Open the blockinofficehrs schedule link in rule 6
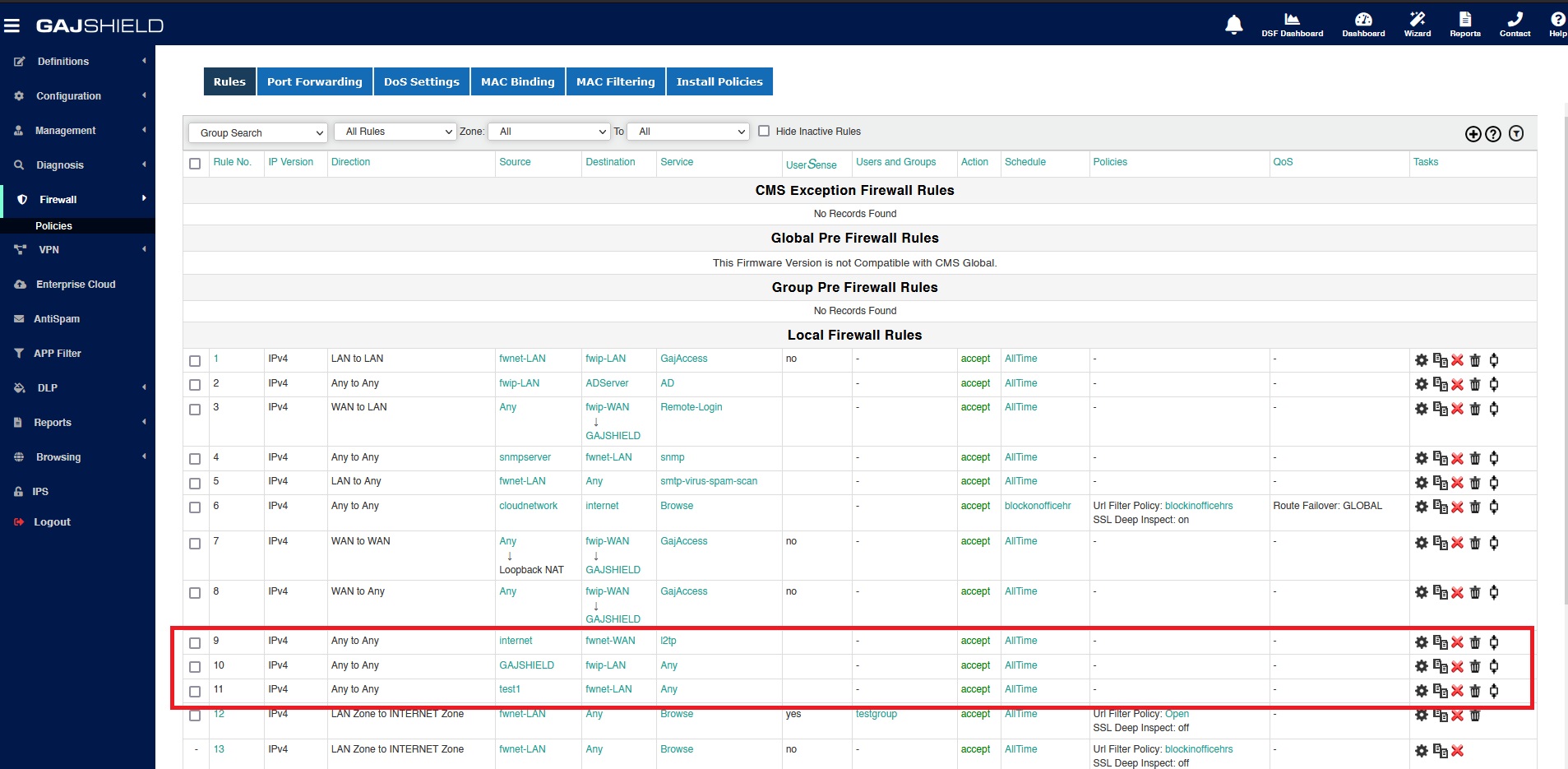1568x769 pixels. click(1038, 506)
